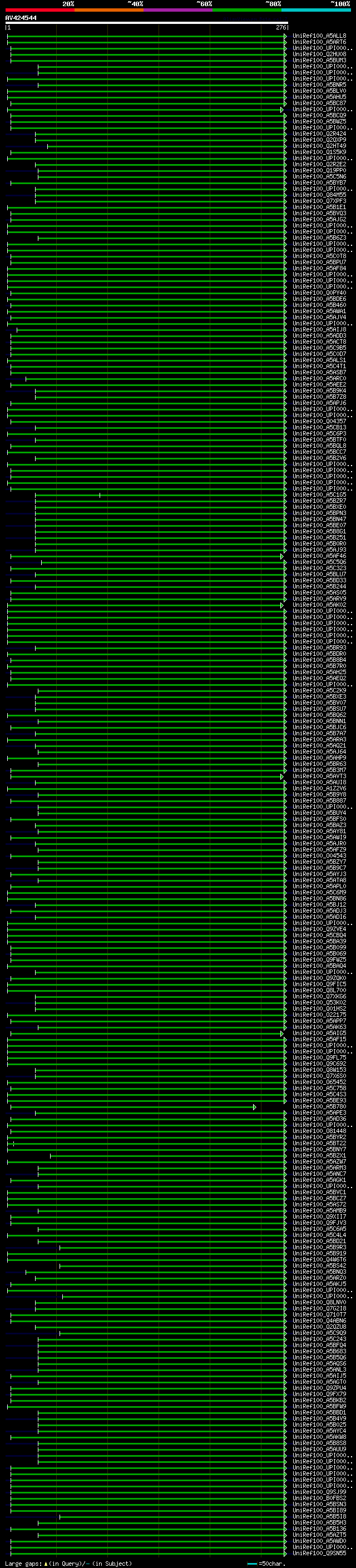Click the red 20% identity legend segment
The image size is (356, 1568).
[39, 10]
